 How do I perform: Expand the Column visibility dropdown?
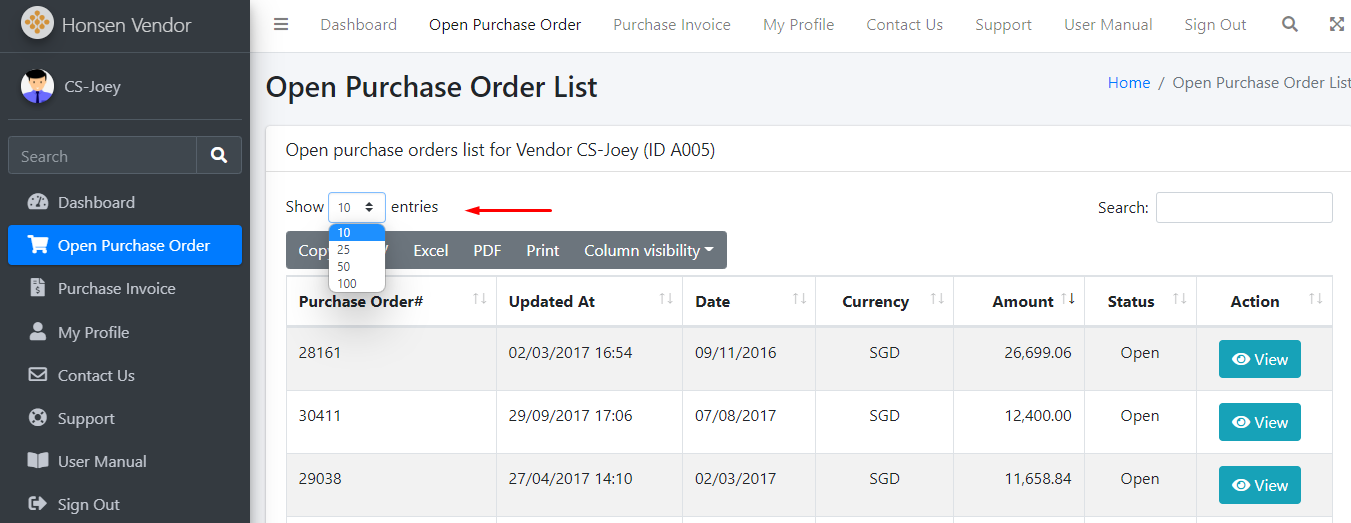tap(648, 250)
